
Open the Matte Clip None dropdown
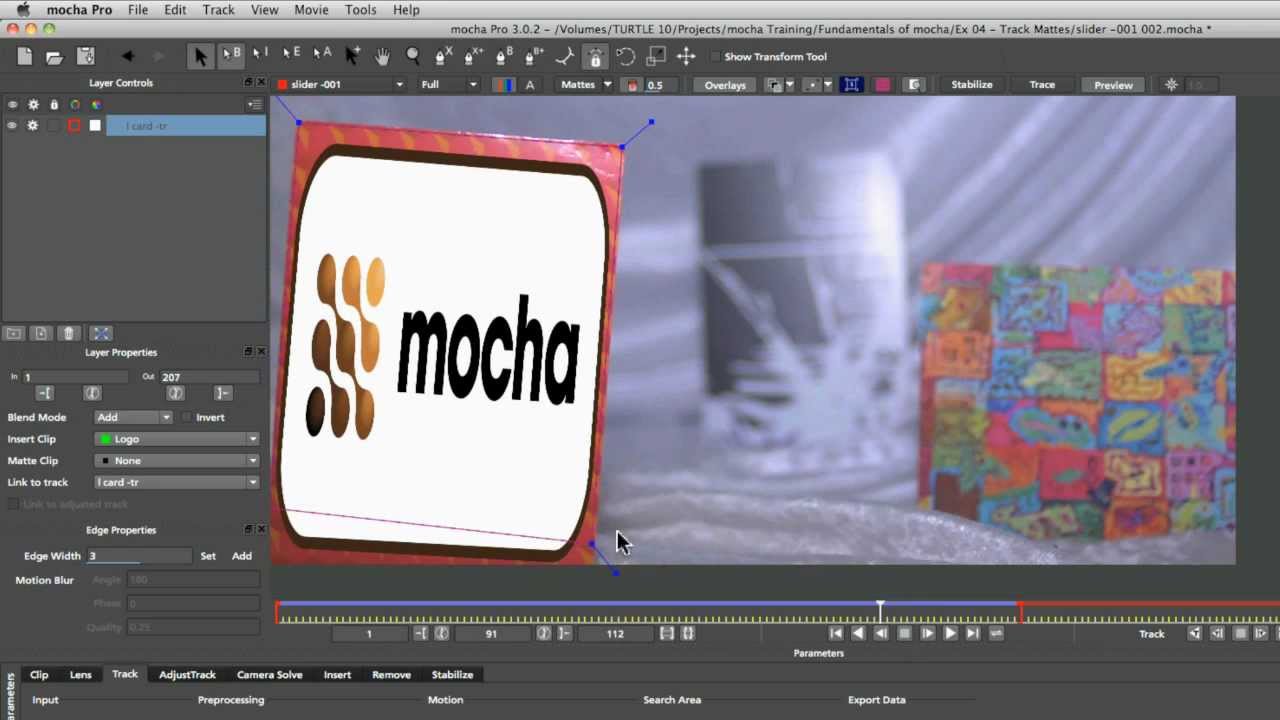[177, 461]
